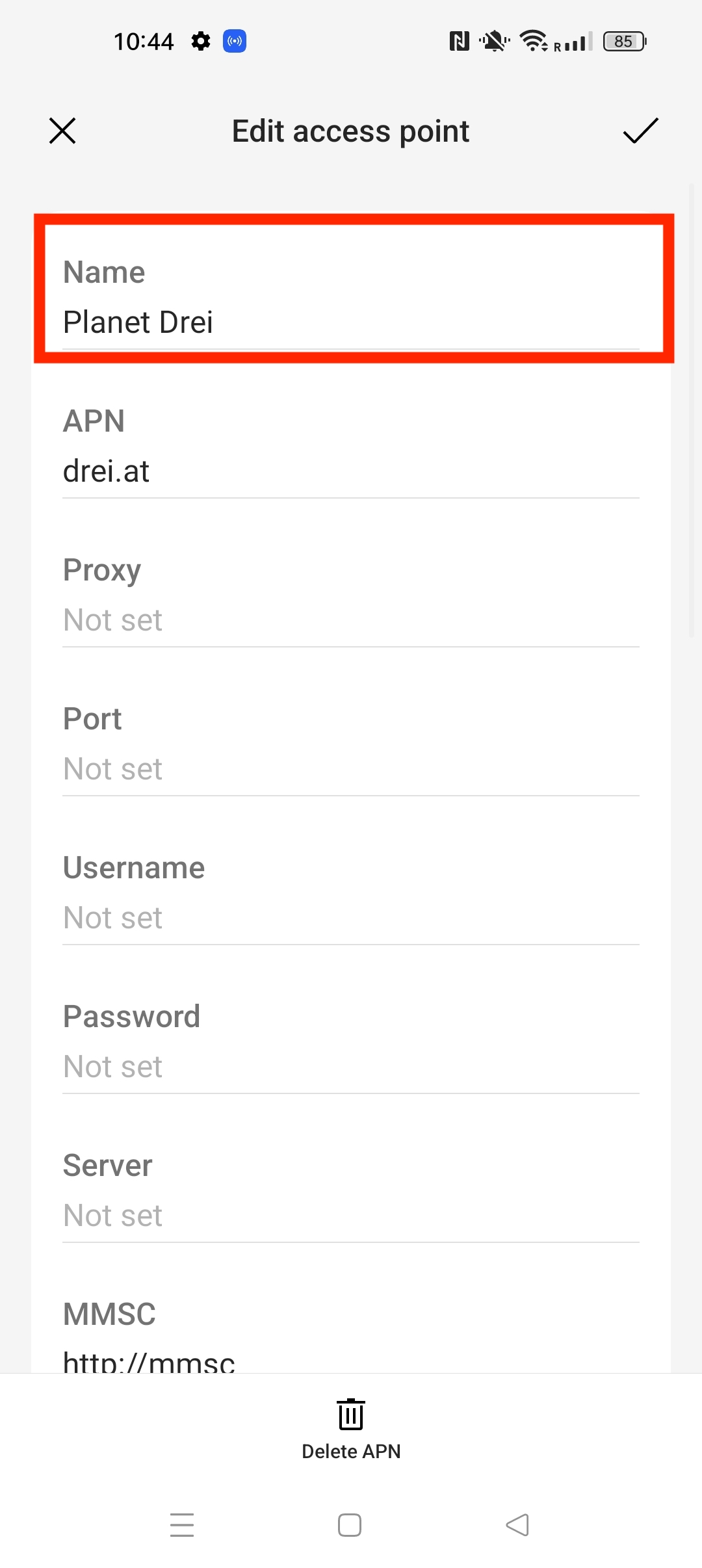The height and width of the screenshot is (1568, 702).
Task: Tap the X to cancel editing
Action: coord(62,131)
